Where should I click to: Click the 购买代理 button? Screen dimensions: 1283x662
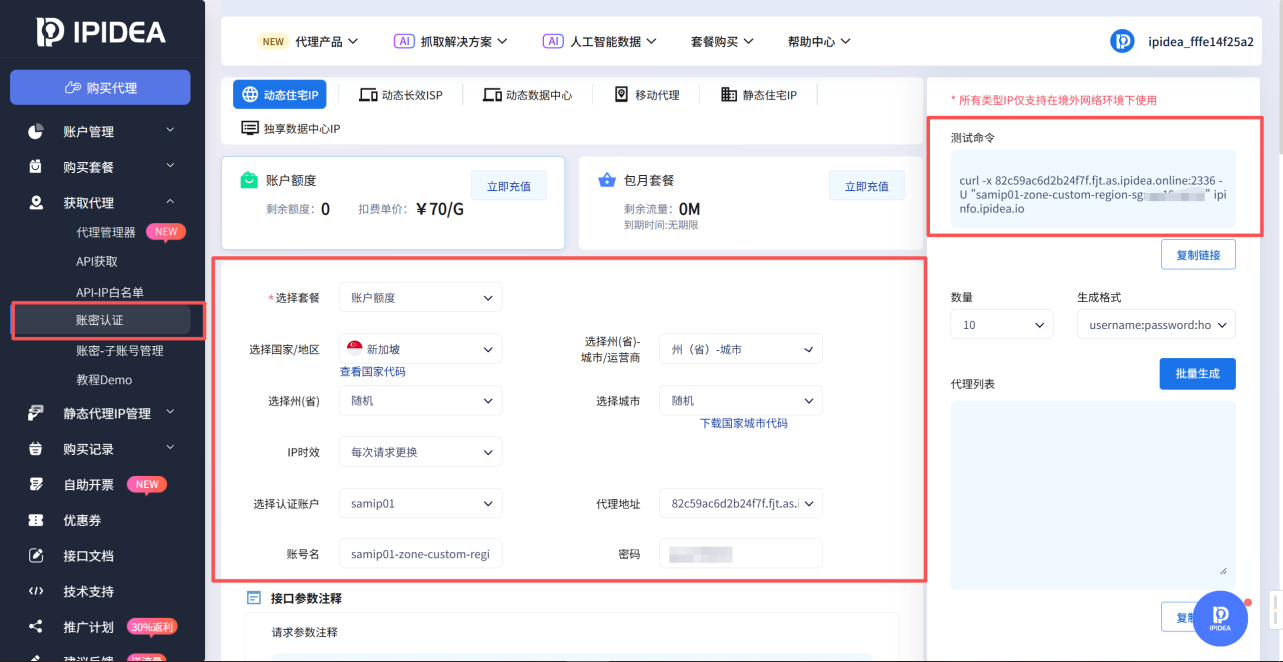point(100,88)
